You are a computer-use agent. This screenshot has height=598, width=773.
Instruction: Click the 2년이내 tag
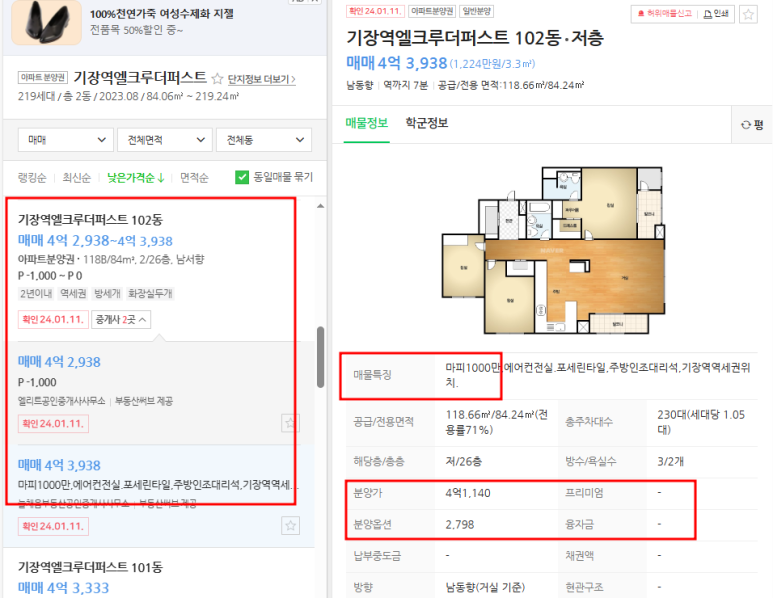click(36, 294)
